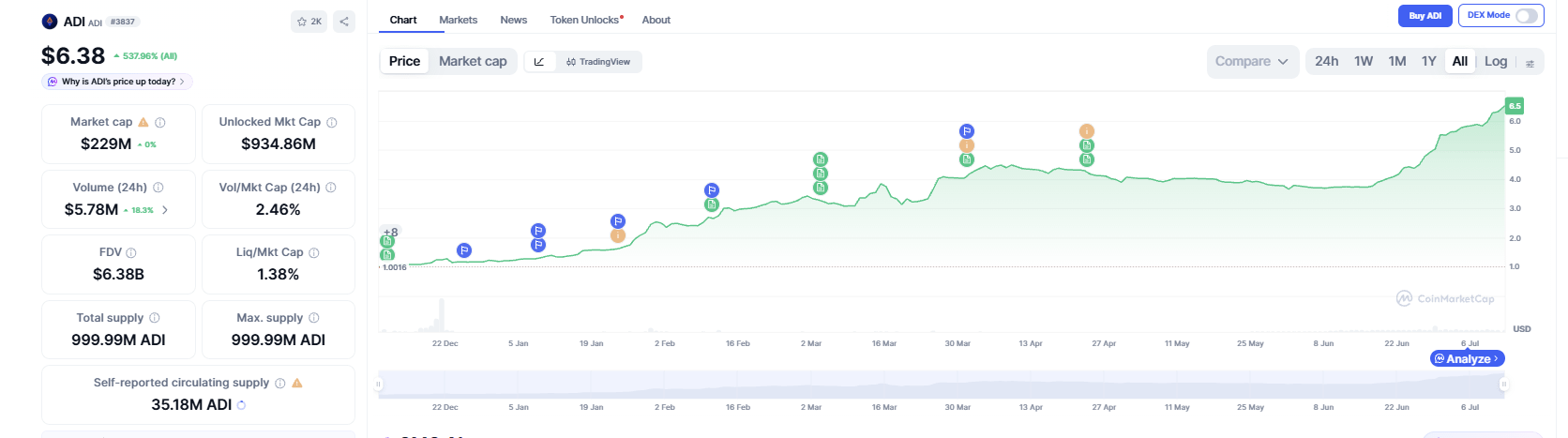Toggle DEX Mode switch
This screenshot has height=438, width=1568.
point(1526,15)
